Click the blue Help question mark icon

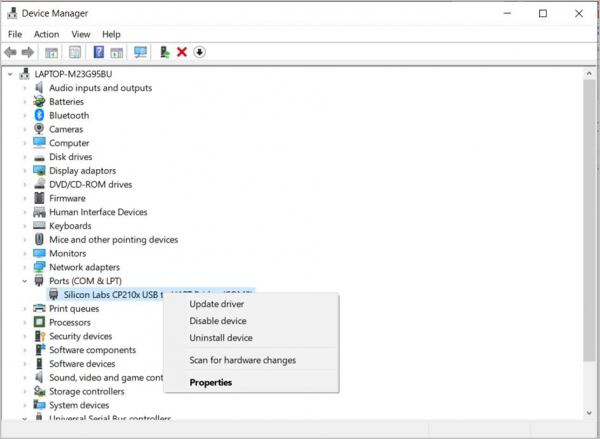[x=99, y=52]
